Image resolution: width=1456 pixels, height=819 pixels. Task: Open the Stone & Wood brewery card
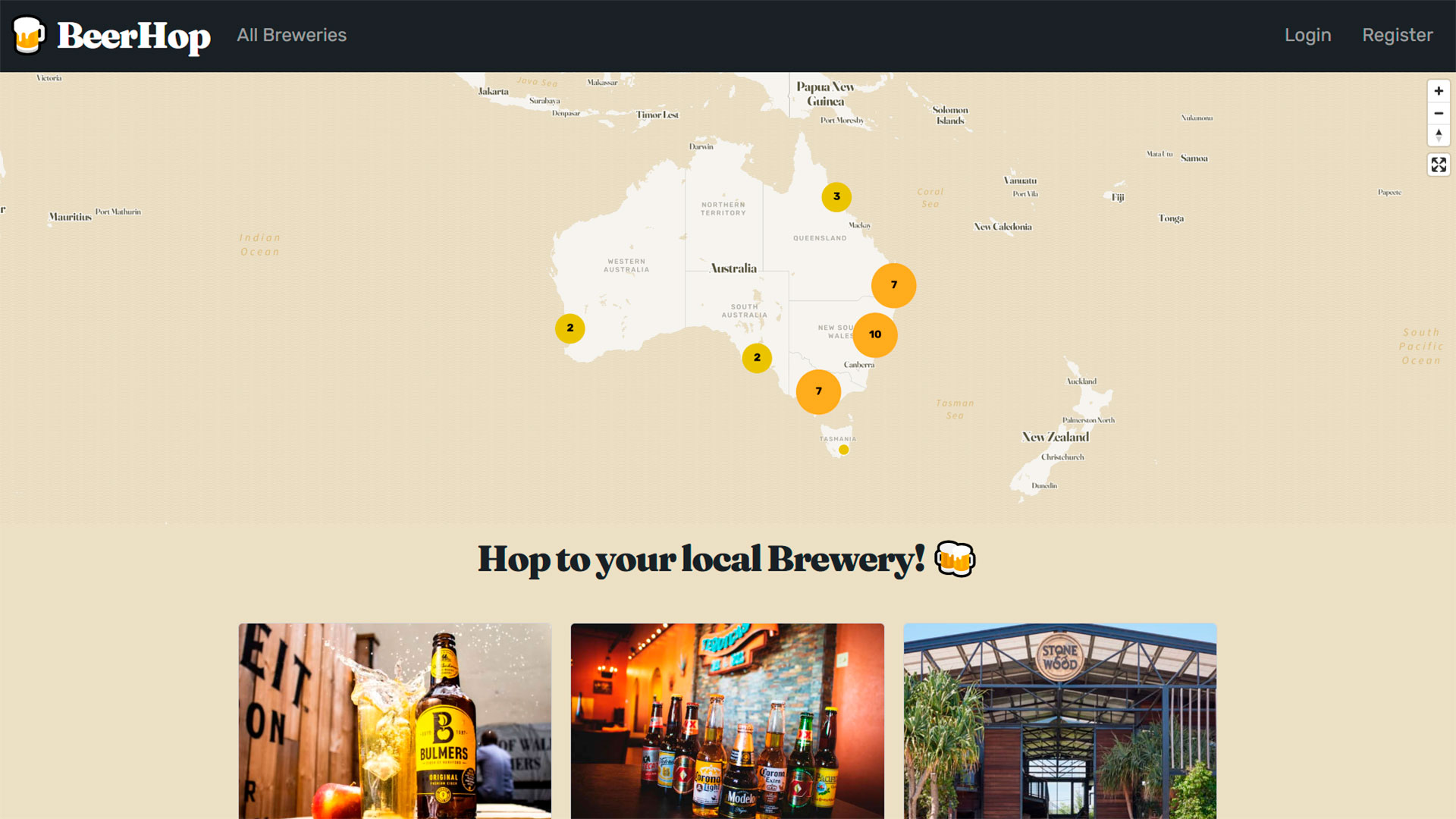point(1060,720)
